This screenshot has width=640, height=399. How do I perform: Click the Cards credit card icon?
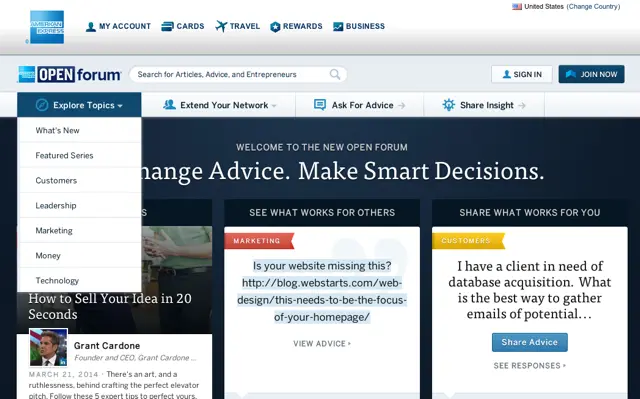pos(167,27)
